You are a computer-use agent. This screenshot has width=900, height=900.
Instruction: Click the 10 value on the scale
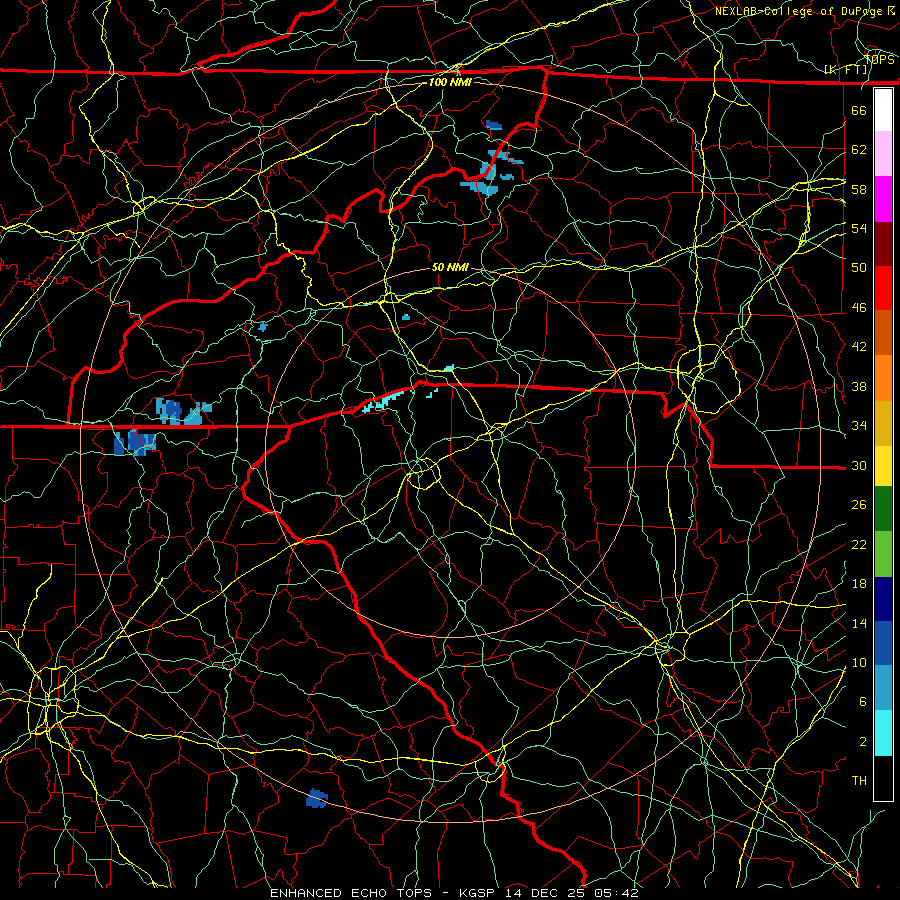click(x=859, y=662)
